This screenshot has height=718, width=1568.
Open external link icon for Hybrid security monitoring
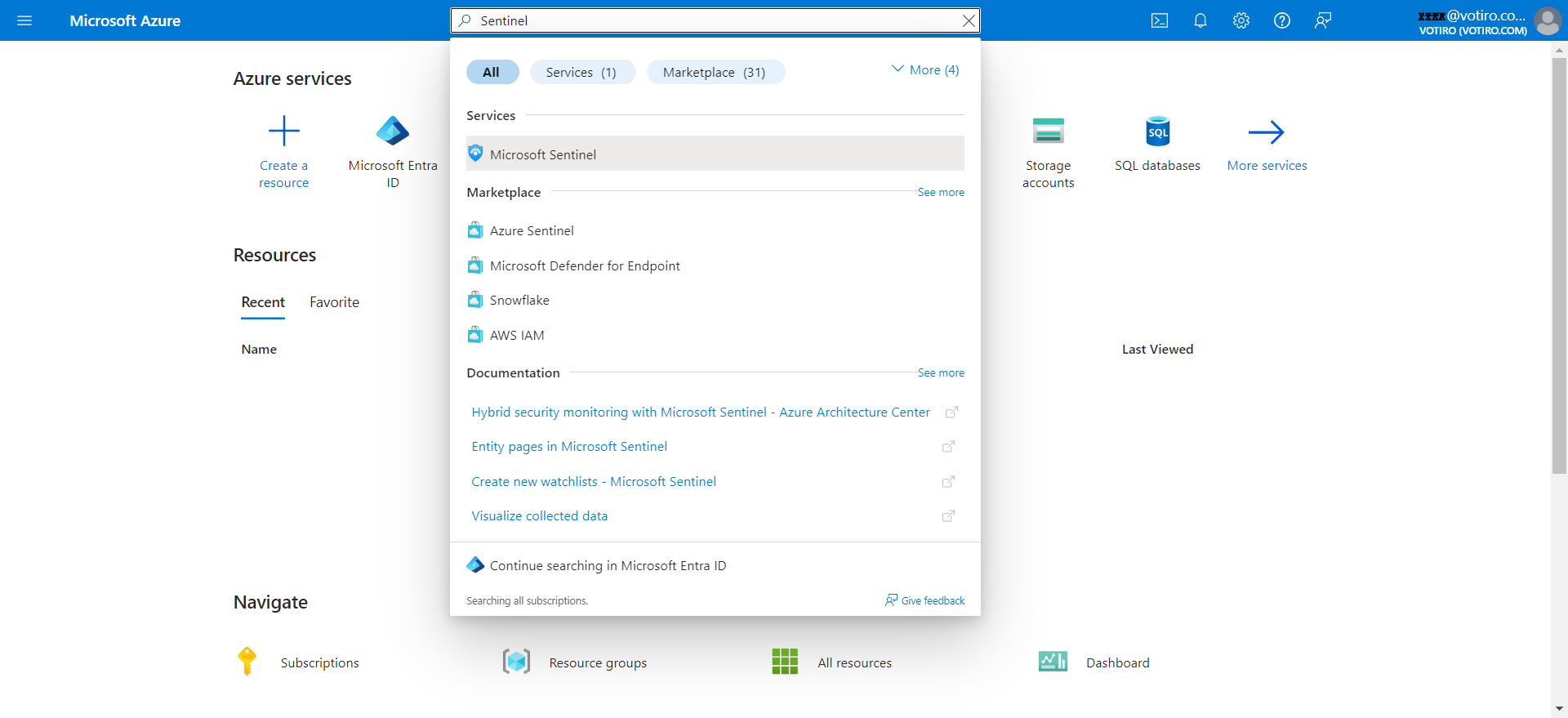pyautogui.click(x=951, y=413)
